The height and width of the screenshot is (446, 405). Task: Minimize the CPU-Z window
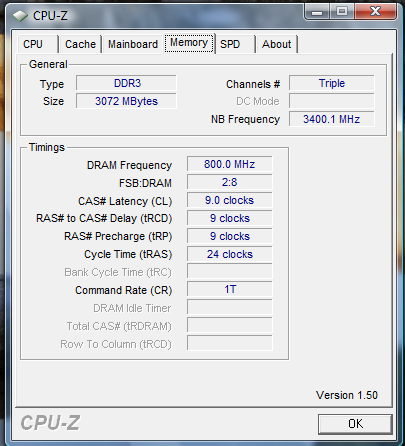click(317, 12)
